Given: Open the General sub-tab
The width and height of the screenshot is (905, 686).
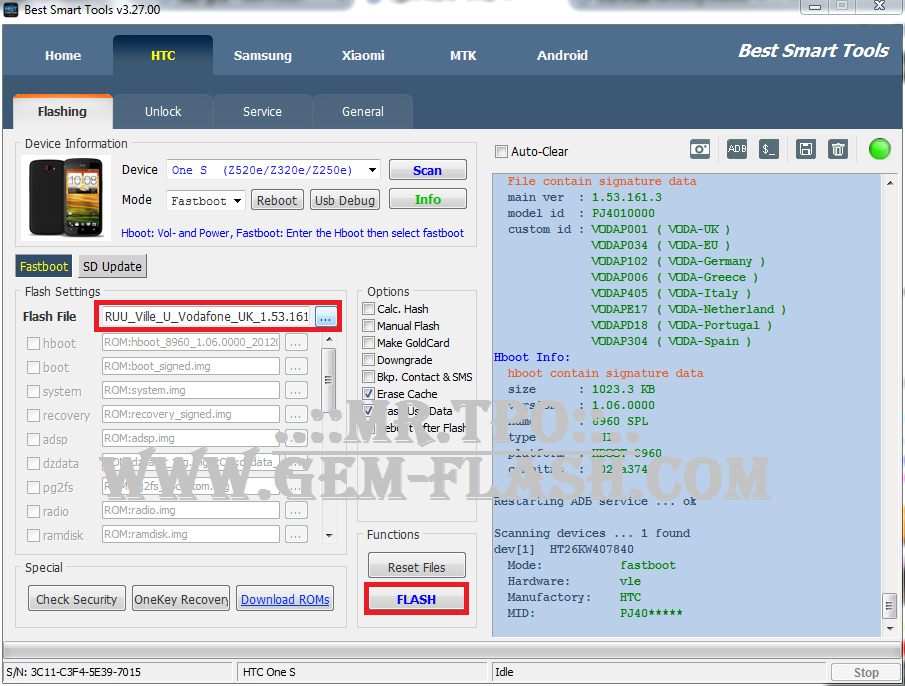Looking at the screenshot, I should (x=362, y=111).
